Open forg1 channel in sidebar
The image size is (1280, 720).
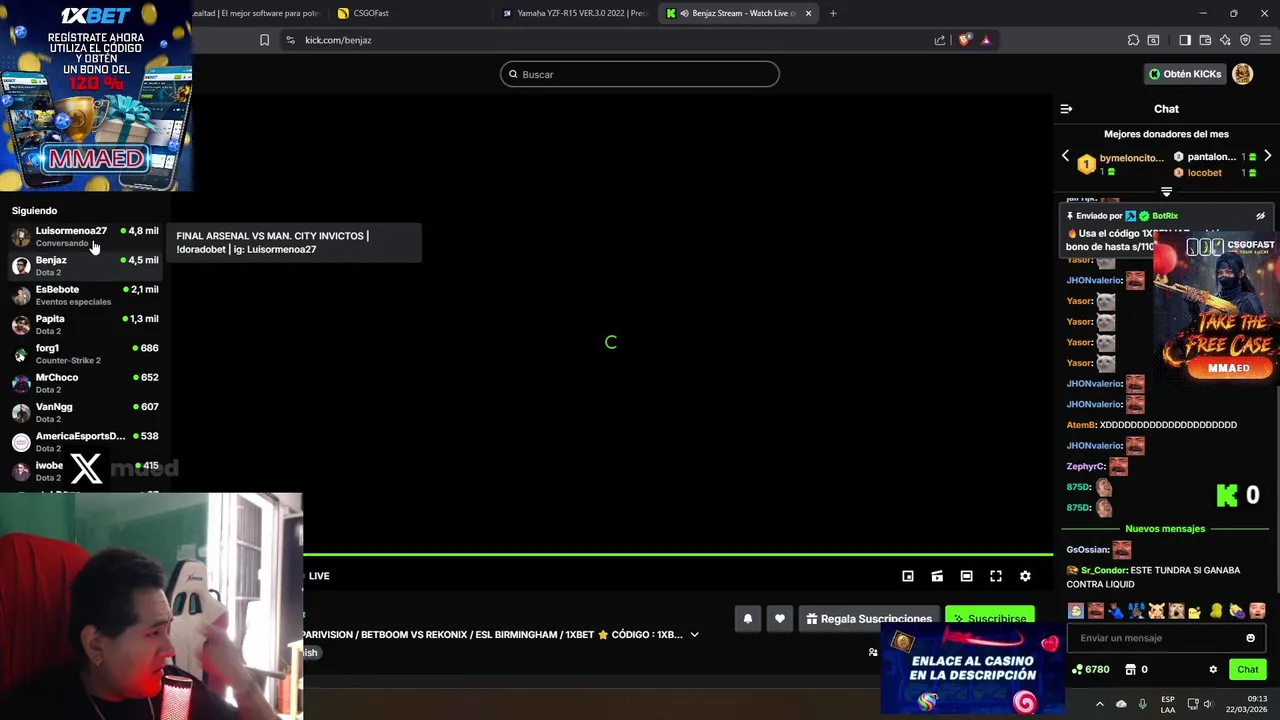point(84,354)
